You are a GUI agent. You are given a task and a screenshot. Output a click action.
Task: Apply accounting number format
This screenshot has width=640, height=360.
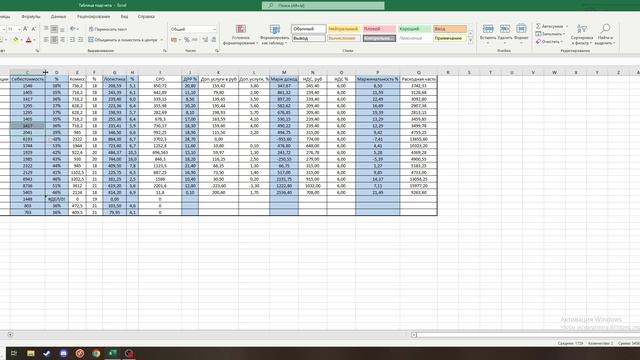(174, 40)
